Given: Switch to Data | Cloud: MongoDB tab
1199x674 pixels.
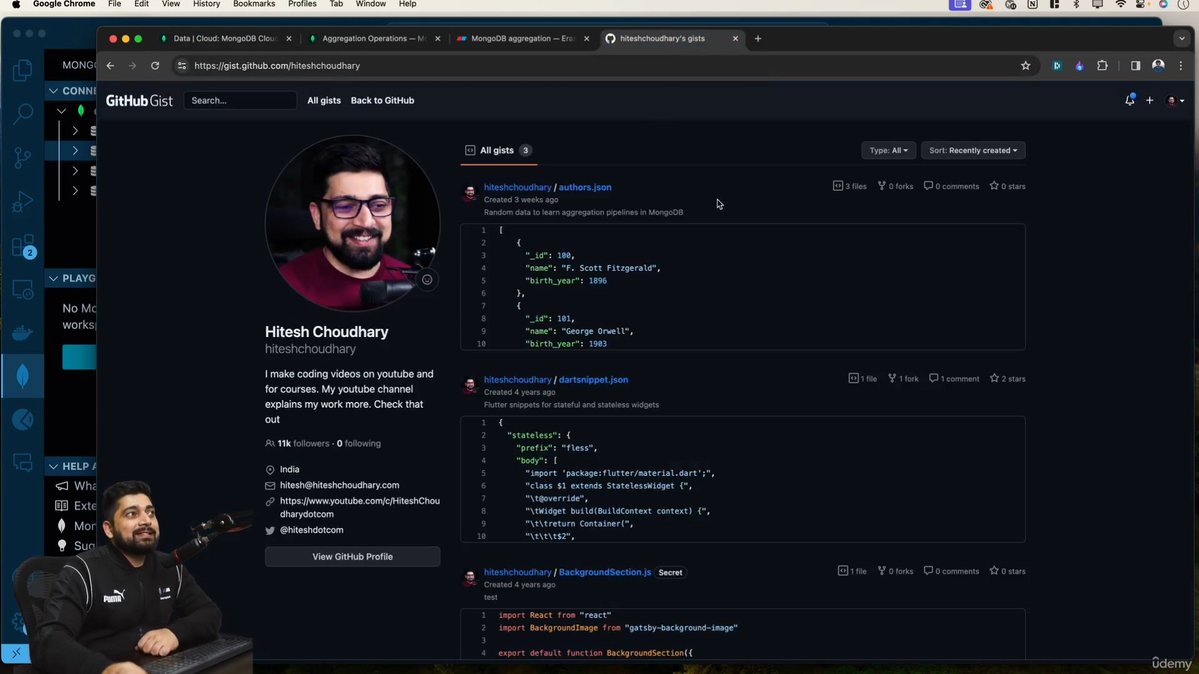Looking at the screenshot, I should pyautogui.click(x=226, y=38).
